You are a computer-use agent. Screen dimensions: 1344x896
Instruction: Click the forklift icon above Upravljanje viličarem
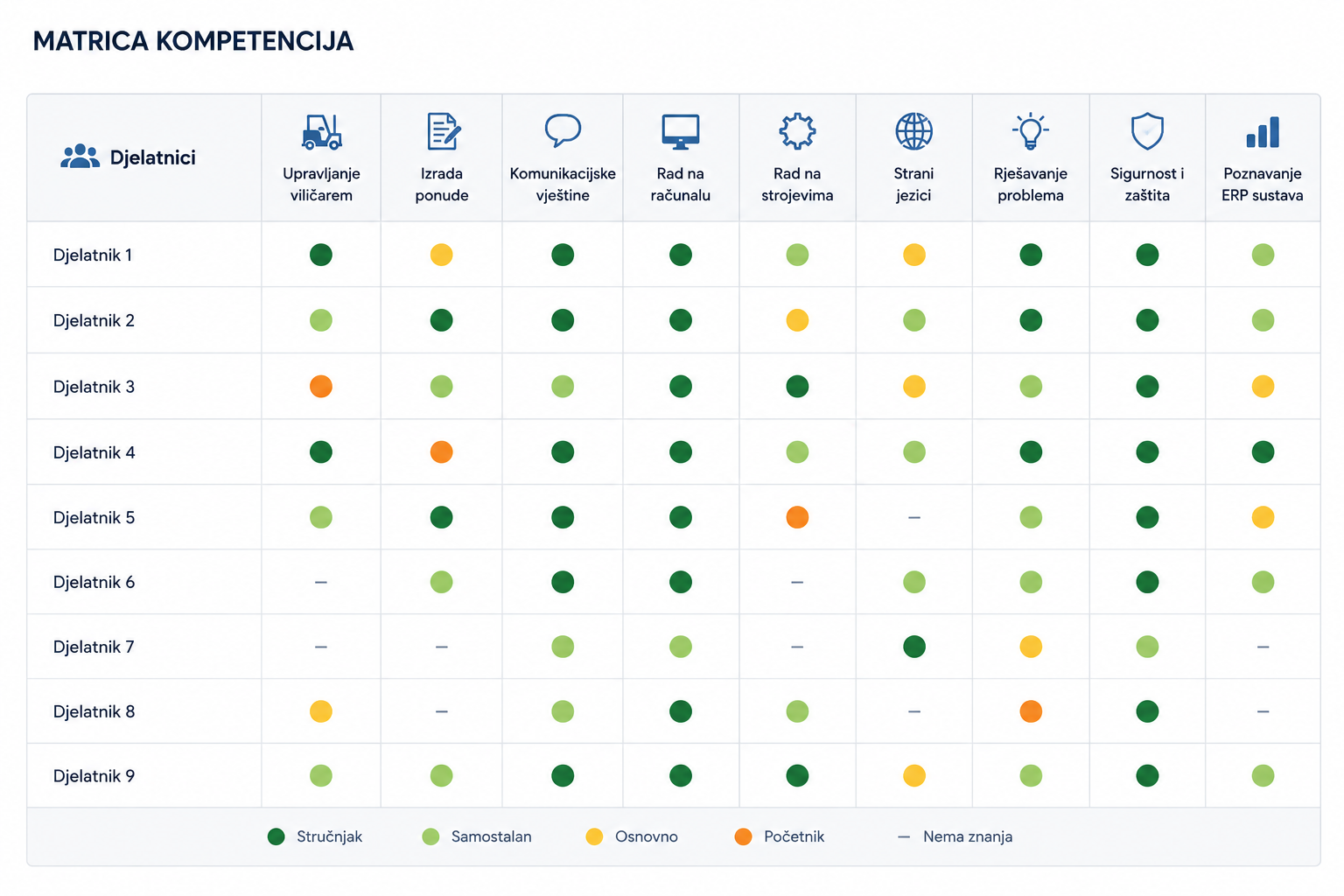(x=321, y=131)
